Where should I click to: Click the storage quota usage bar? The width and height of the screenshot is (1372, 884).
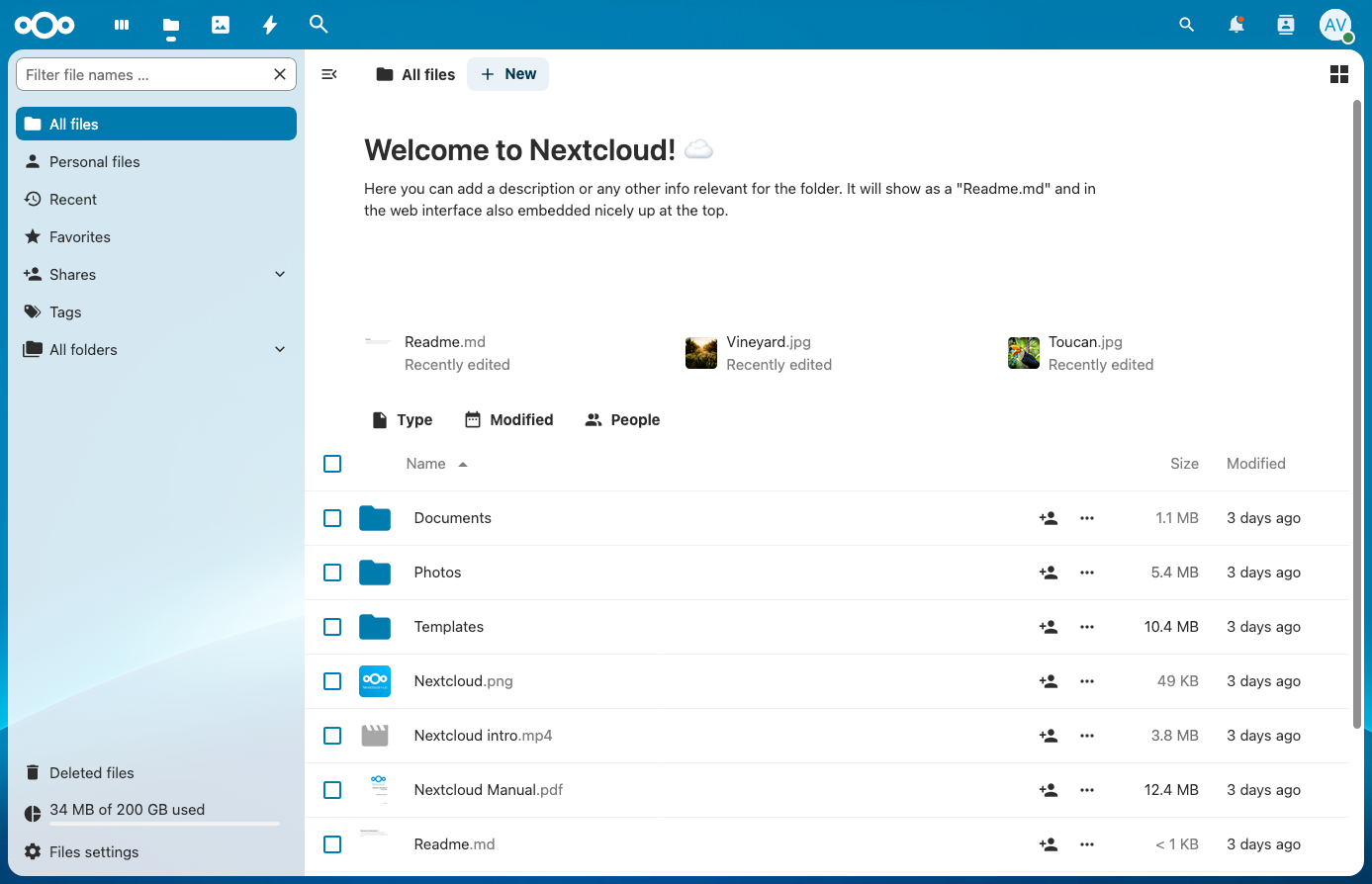click(x=165, y=823)
